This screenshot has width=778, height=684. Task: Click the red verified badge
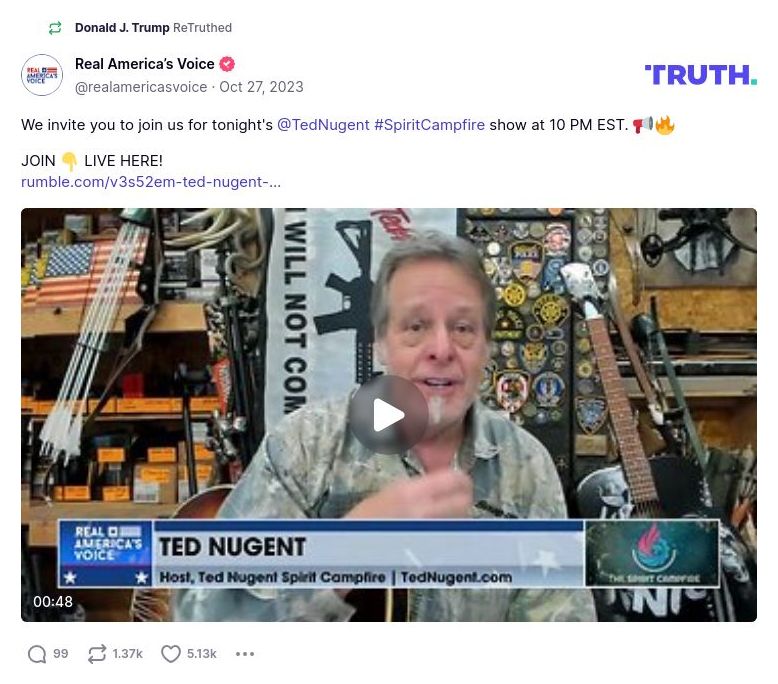[227, 64]
